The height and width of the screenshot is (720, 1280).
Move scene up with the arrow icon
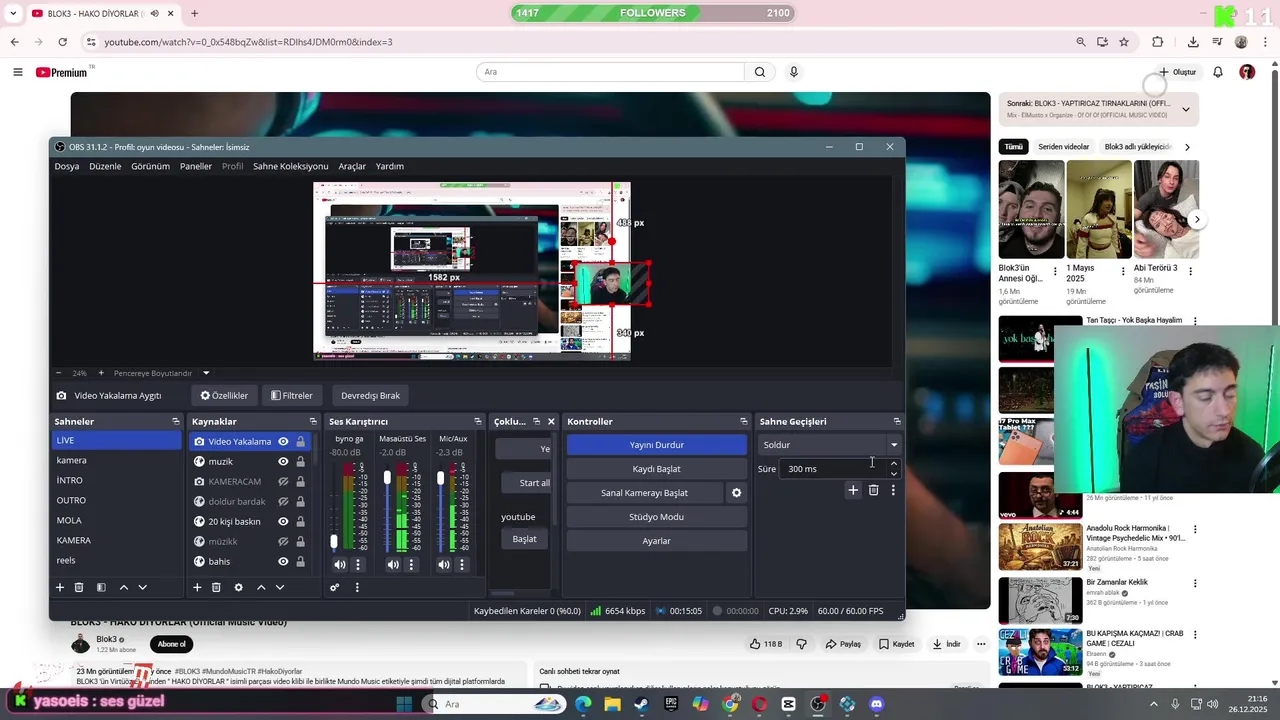click(124, 588)
